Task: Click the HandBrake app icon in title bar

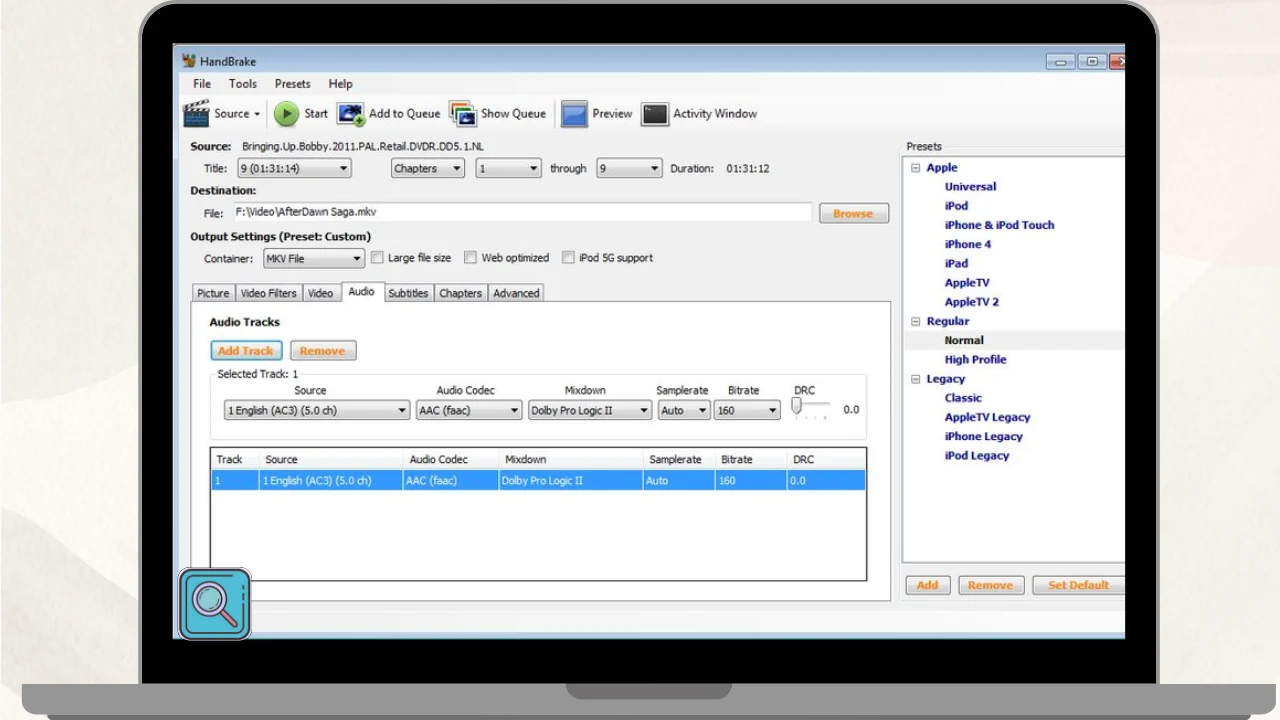Action: point(189,61)
